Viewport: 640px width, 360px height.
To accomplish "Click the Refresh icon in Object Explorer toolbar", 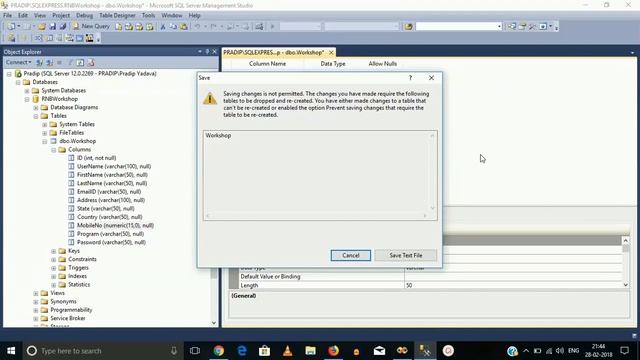I will 80,62.
